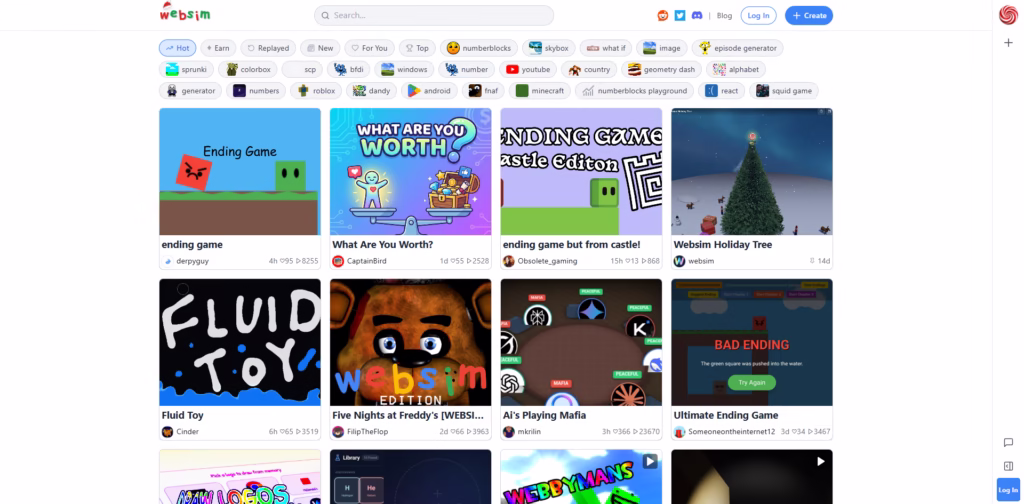1024x504 pixels.
Task: Select the Hot filter tab
Action: coord(177,48)
